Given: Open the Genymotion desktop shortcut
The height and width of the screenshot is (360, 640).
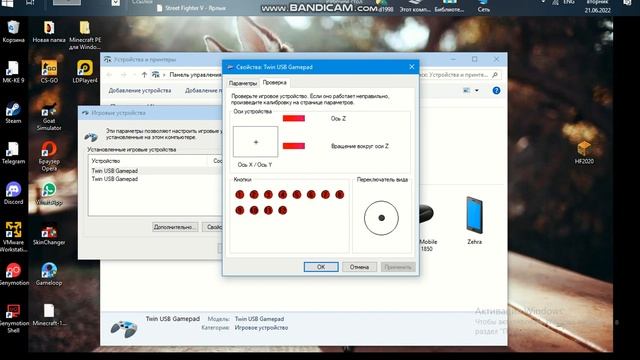Looking at the screenshot, I should [x=13, y=274].
